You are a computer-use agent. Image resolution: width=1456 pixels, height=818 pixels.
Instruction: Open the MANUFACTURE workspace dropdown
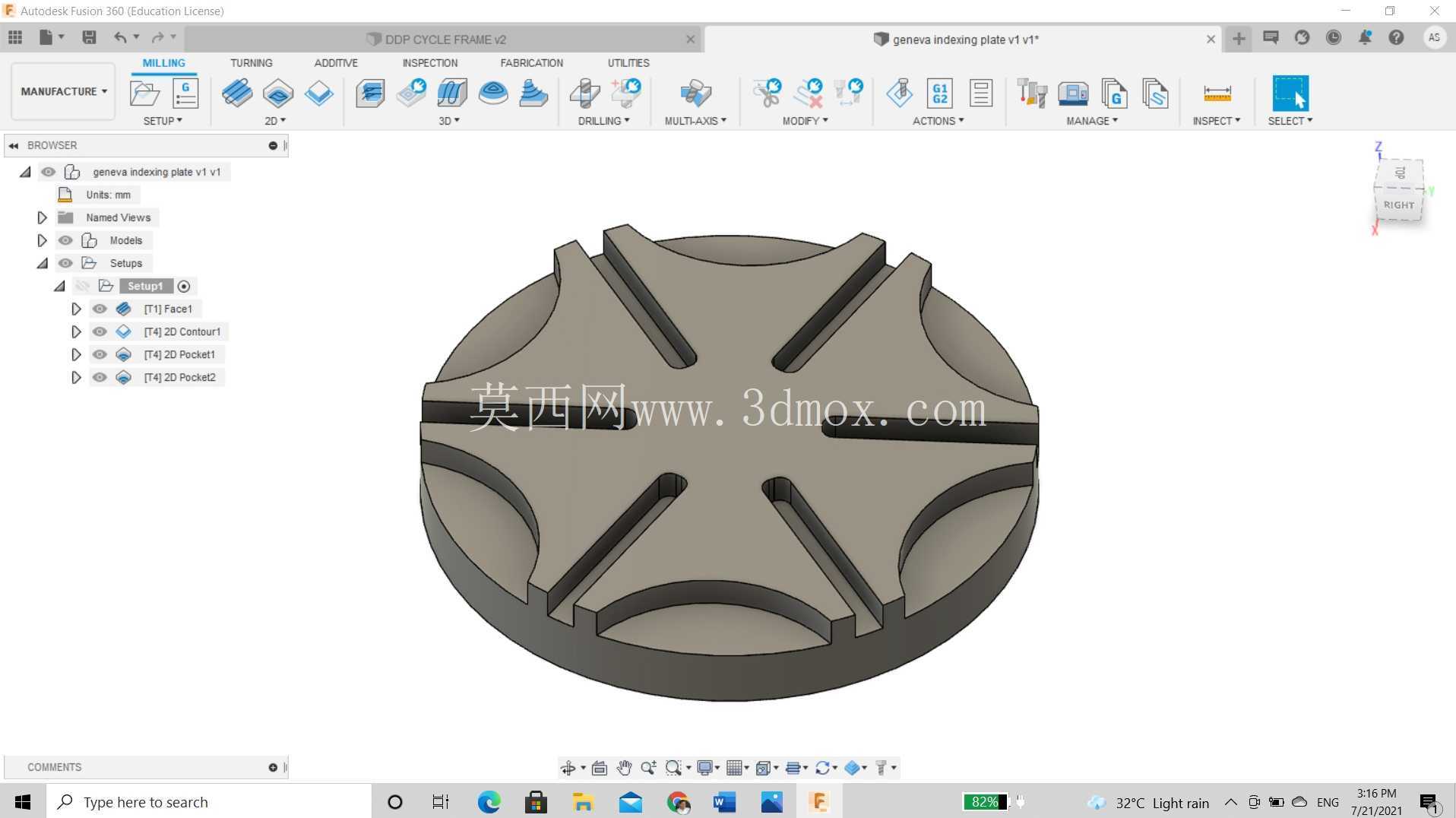pyautogui.click(x=64, y=91)
